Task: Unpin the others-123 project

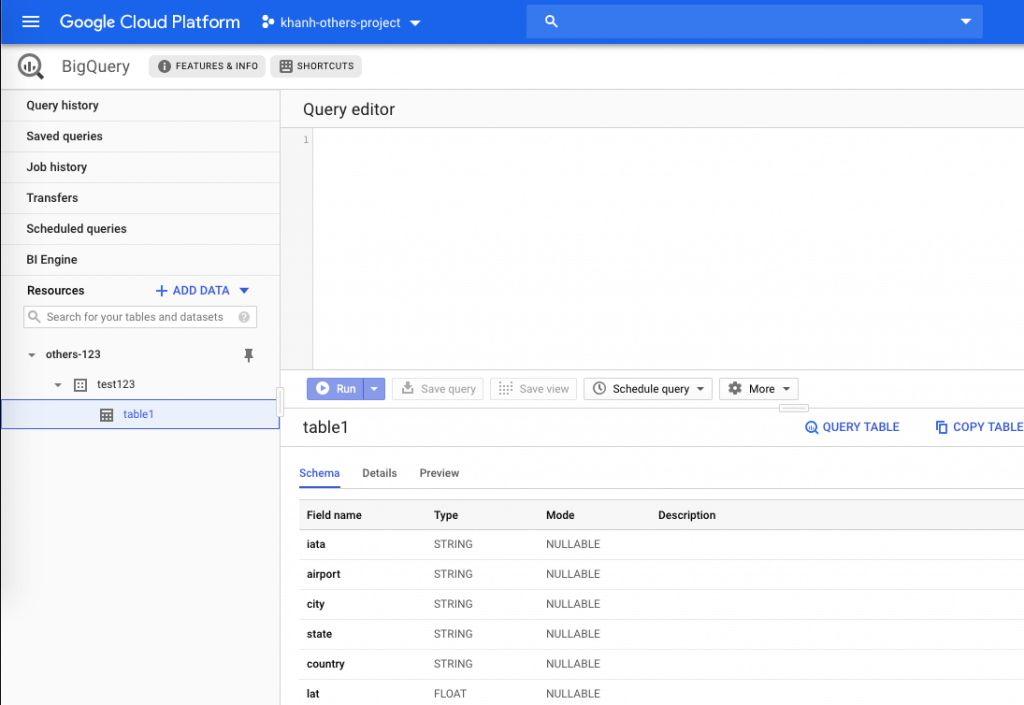Action: pyautogui.click(x=249, y=354)
